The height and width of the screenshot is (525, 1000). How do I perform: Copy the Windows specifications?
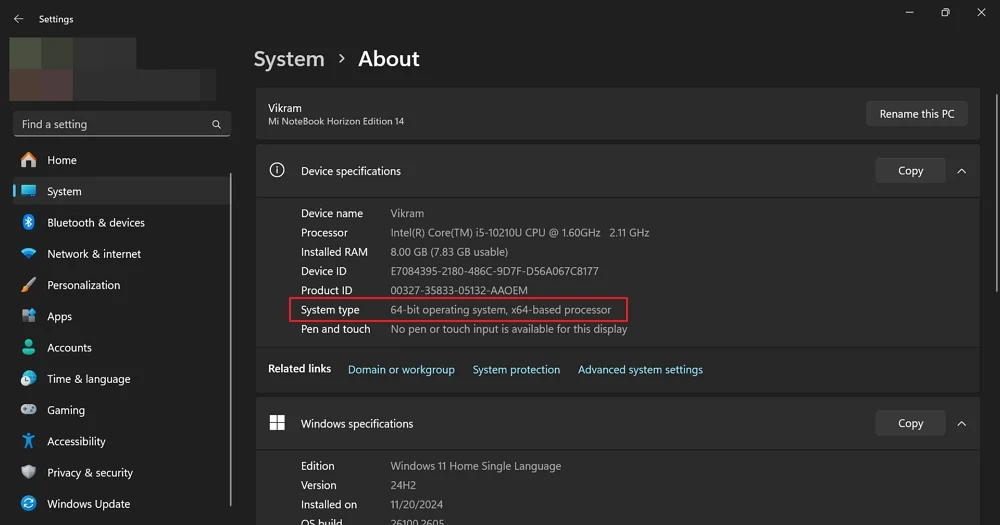(910, 424)
